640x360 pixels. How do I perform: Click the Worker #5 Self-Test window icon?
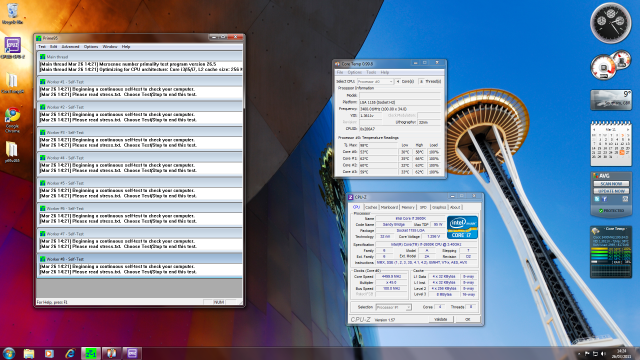pyautogui.click(x=42, y=183)
